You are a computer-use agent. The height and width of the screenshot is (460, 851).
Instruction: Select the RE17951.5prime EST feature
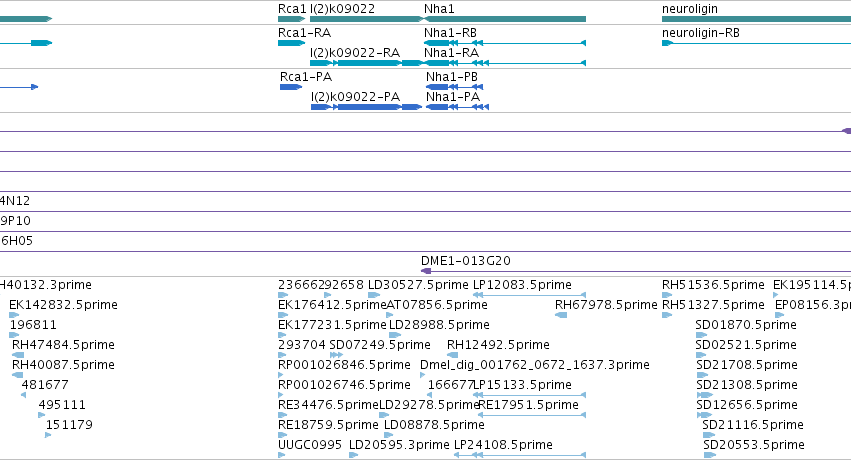[x=532, y=415]
